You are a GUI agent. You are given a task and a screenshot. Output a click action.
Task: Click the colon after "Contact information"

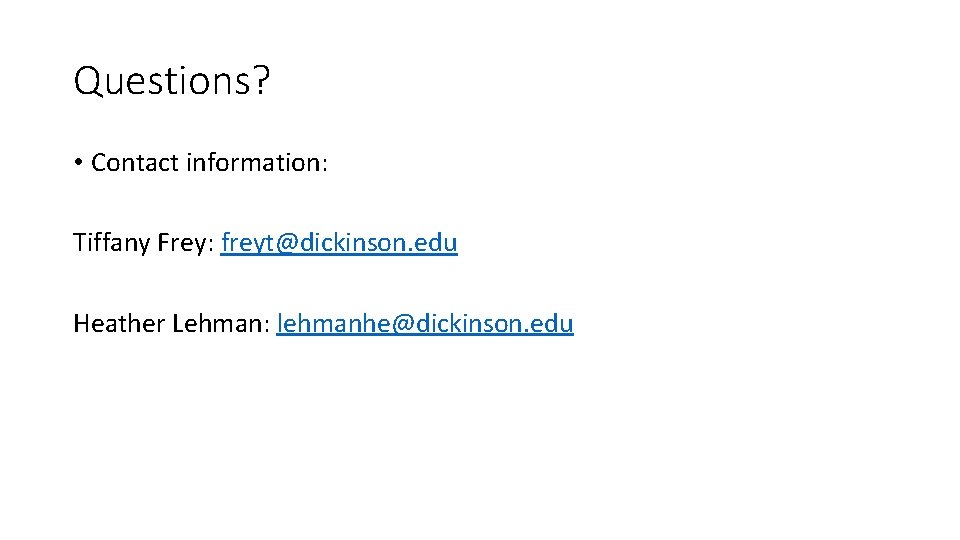click(324, 164)
